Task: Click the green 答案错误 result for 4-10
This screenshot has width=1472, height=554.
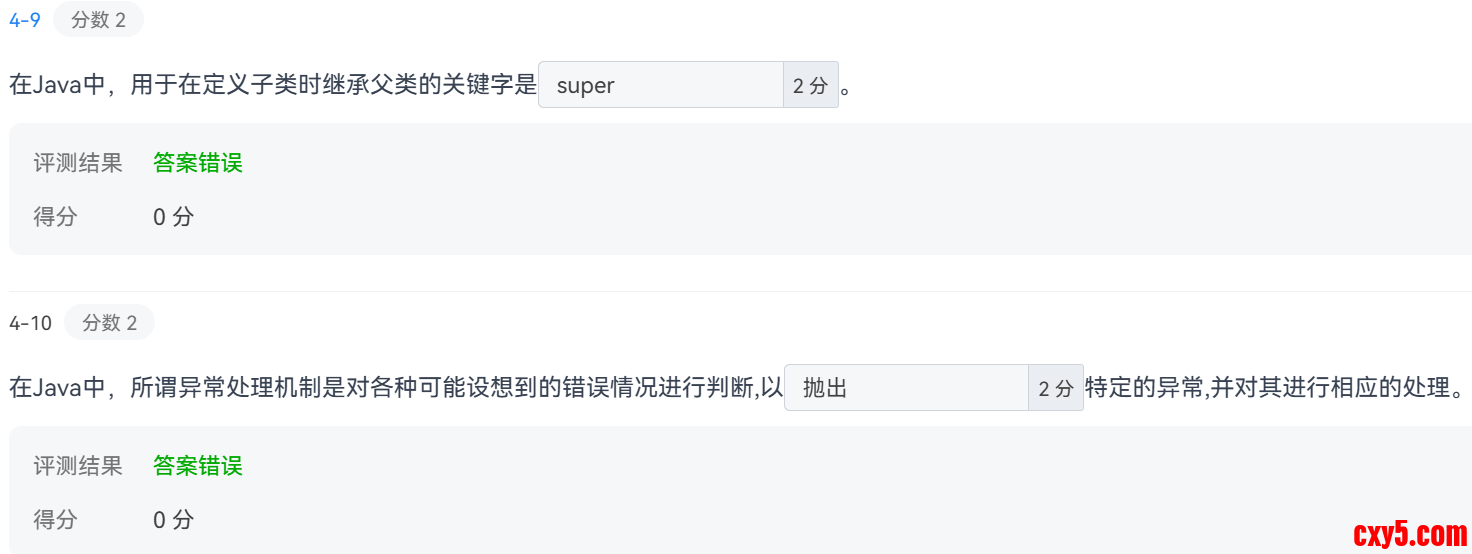Action: (198, 466)
